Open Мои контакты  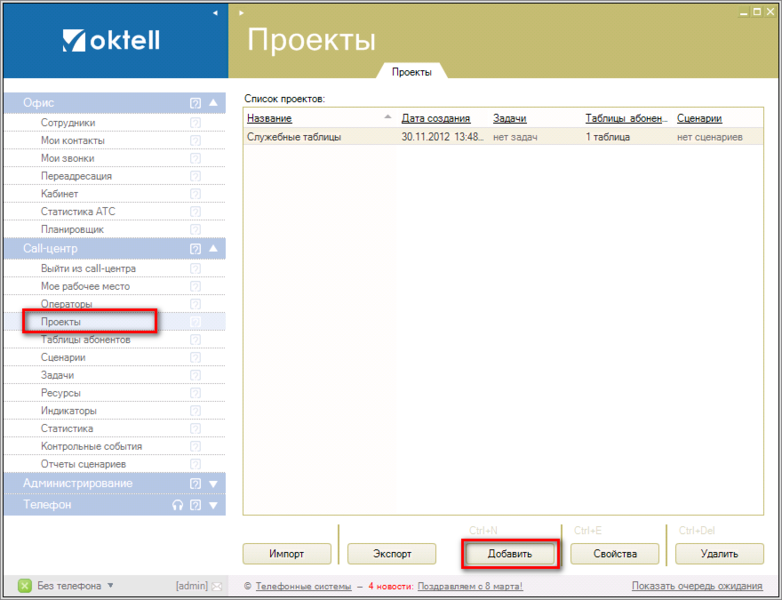[73, 141]
